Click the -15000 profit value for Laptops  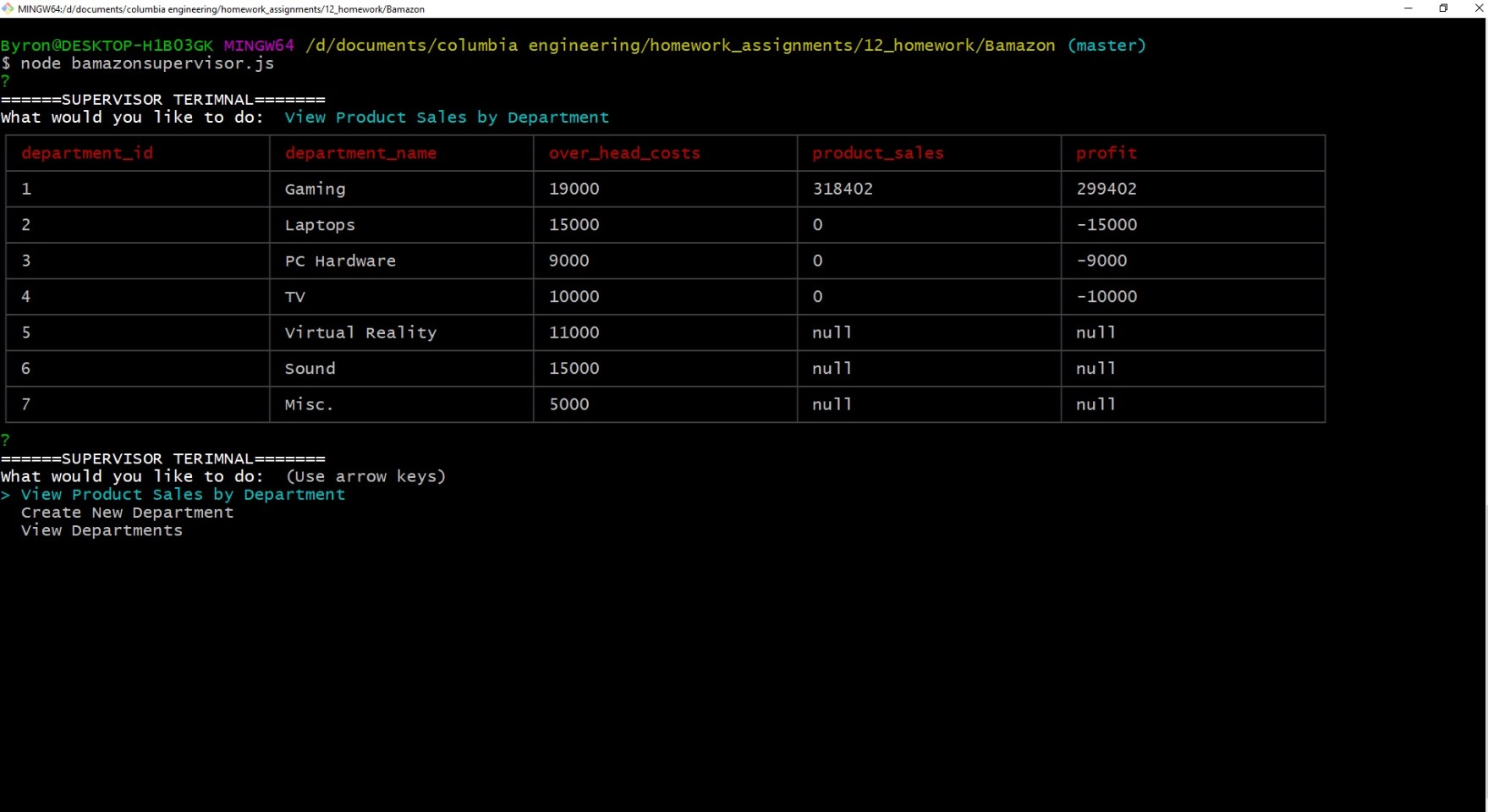(x=1106, y=225)
